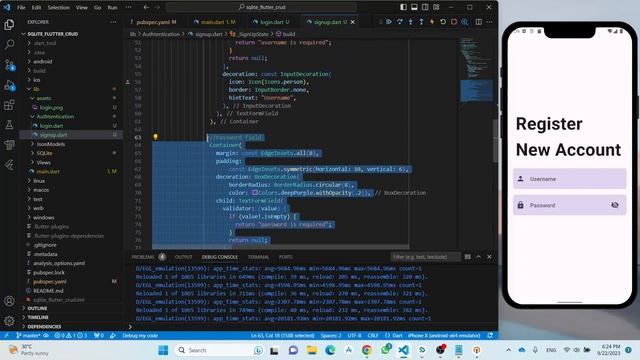Click the code minimap highlighted region
The width and height of the screenshot is (640, 360).
[x=476, y=91]
